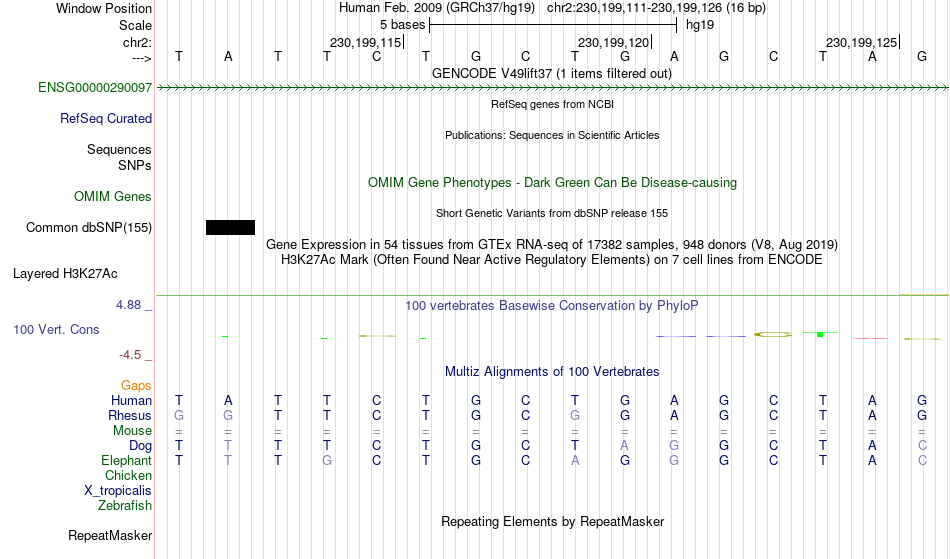950x559 pixels.
Task: Select the X_tropicalis alignment row label
Action: coord(118,491)
